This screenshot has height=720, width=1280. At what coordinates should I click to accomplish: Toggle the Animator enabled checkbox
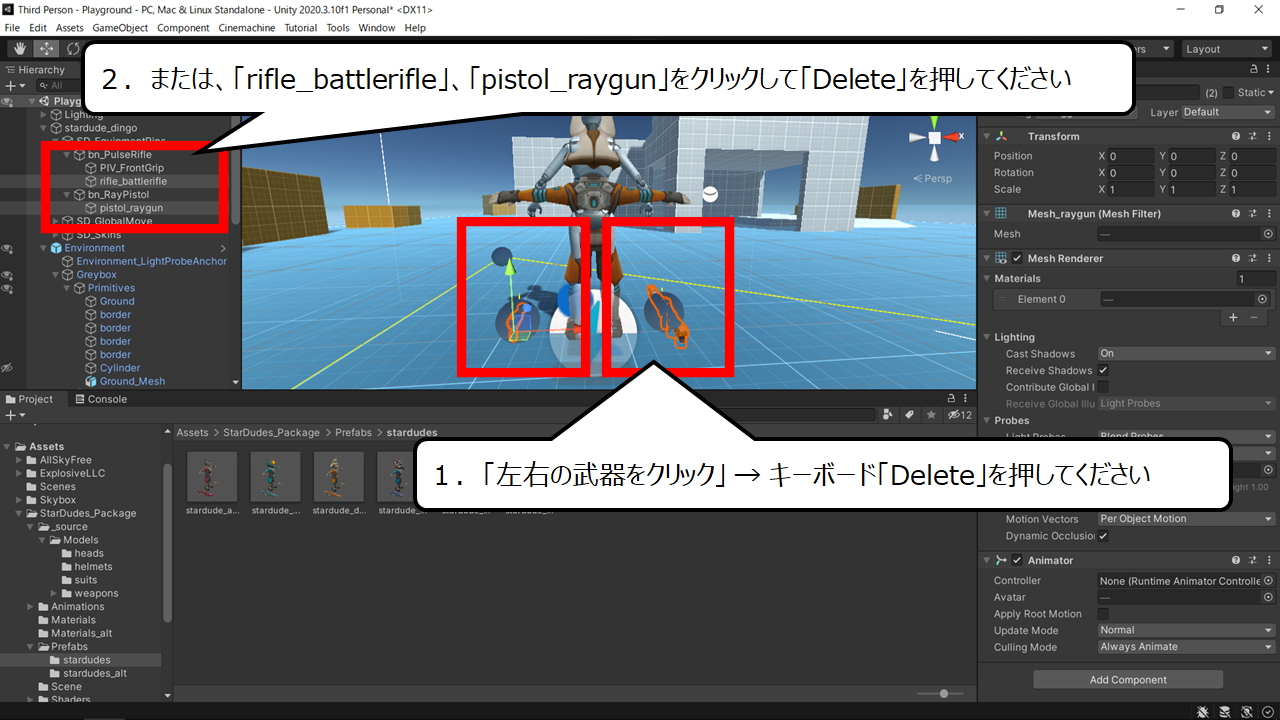click(1017, 561)
